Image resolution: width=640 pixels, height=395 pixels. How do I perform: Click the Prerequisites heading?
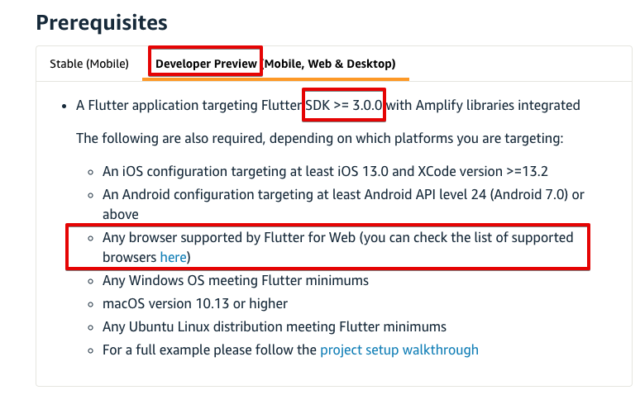pos(102,22)
